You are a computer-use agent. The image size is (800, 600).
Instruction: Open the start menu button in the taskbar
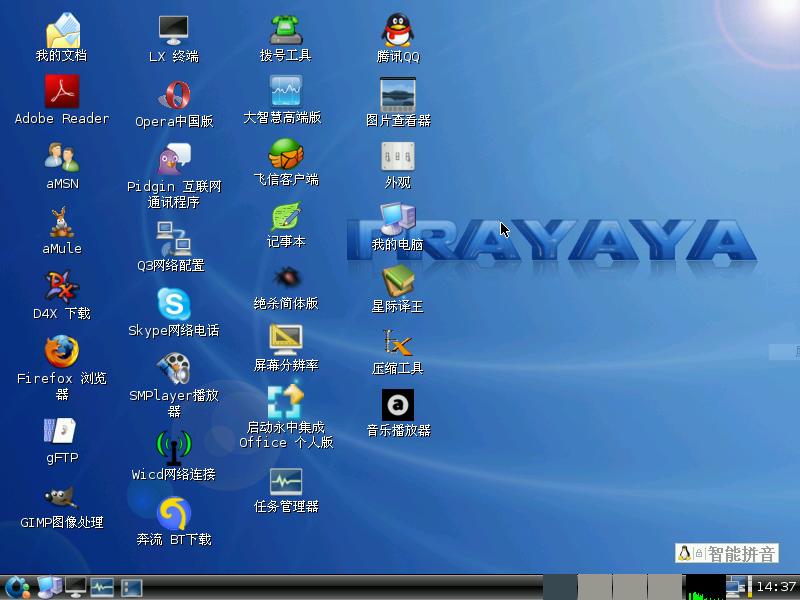(x=16, y=588)
